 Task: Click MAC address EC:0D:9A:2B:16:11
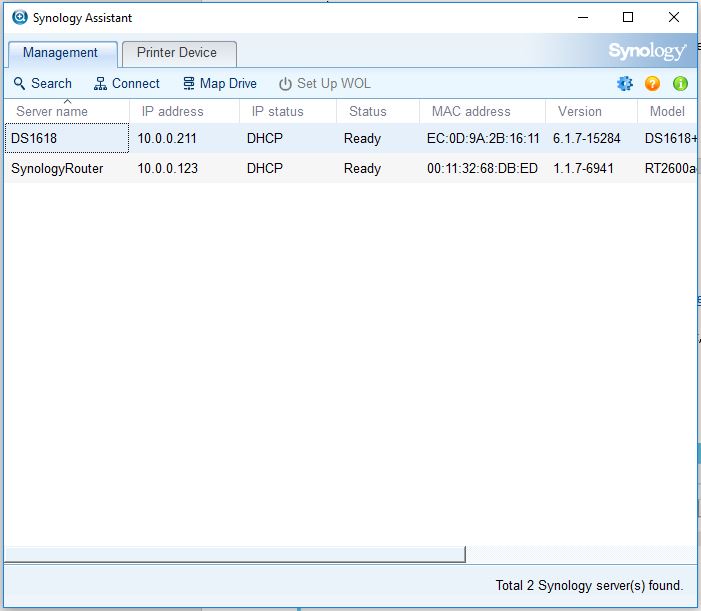483,139
